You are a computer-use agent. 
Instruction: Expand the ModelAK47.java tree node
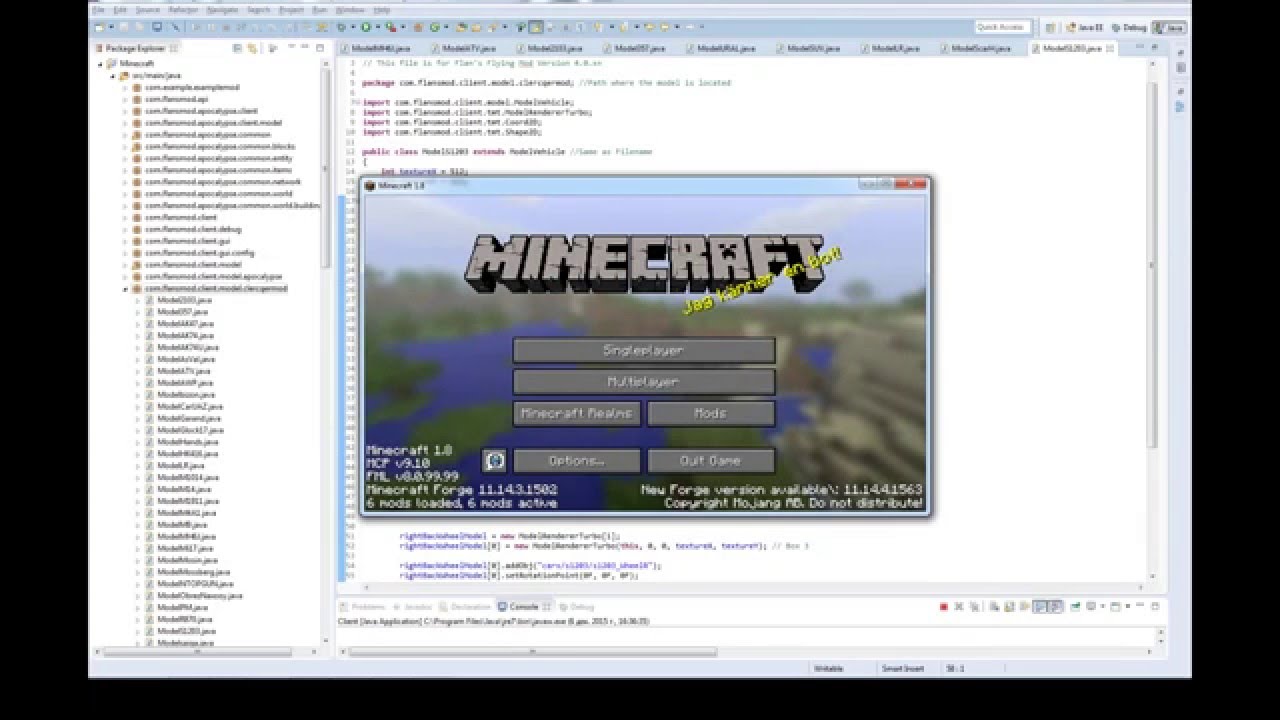(x=138, y=324)
